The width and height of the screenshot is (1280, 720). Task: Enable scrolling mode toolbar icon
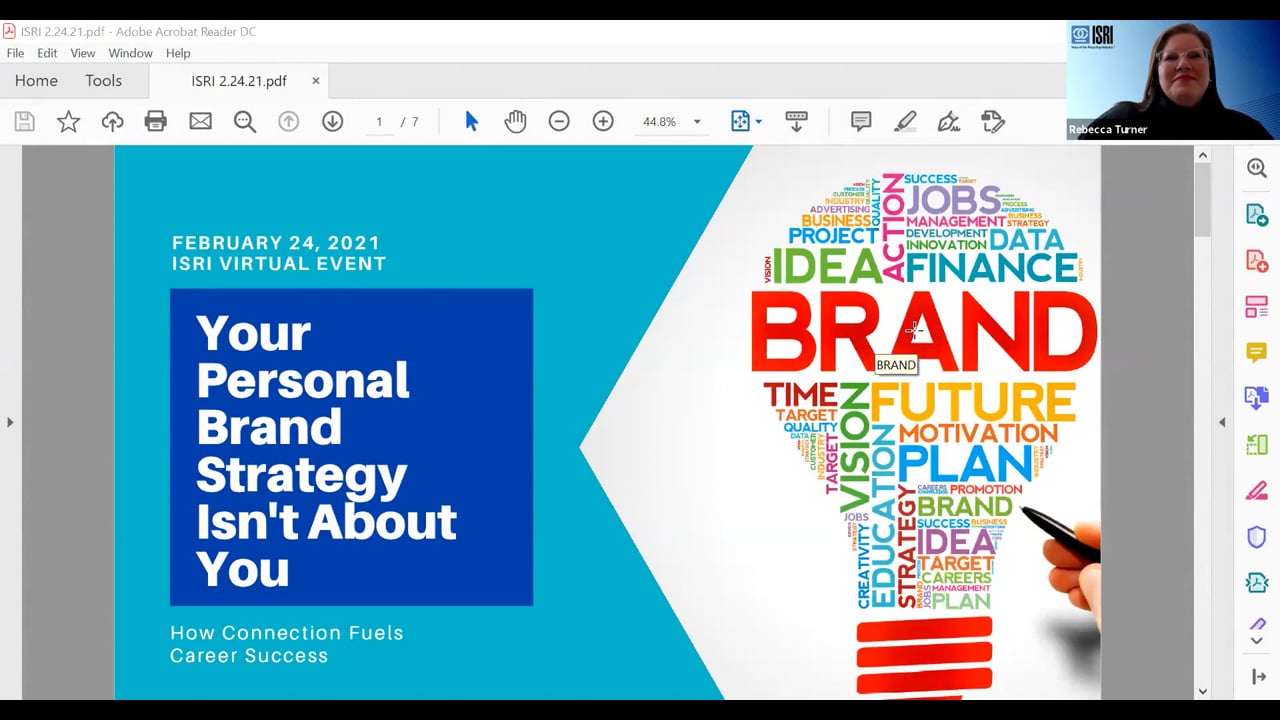(796, 122)
